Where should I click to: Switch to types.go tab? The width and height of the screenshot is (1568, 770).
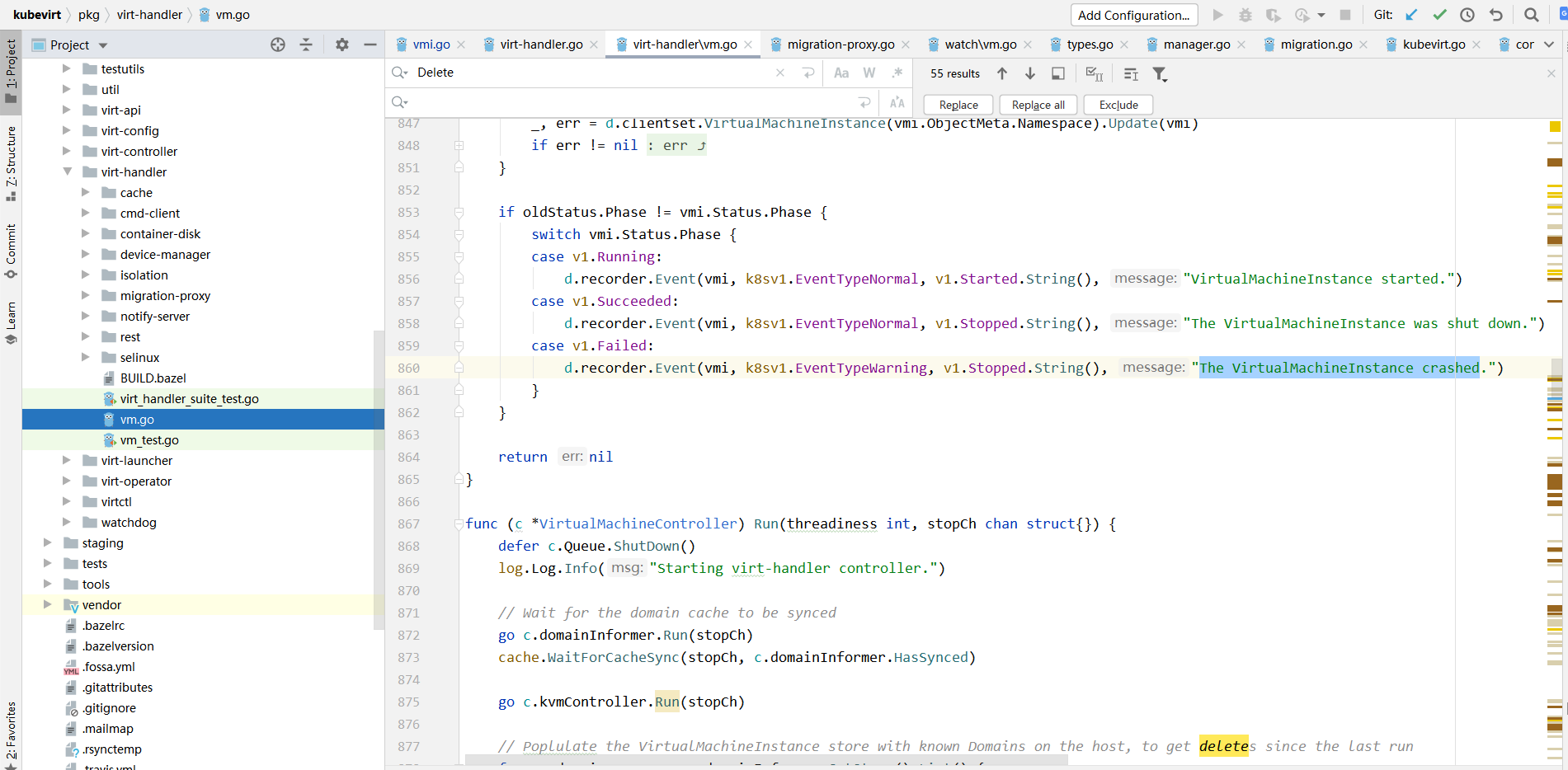[1090, 45]
